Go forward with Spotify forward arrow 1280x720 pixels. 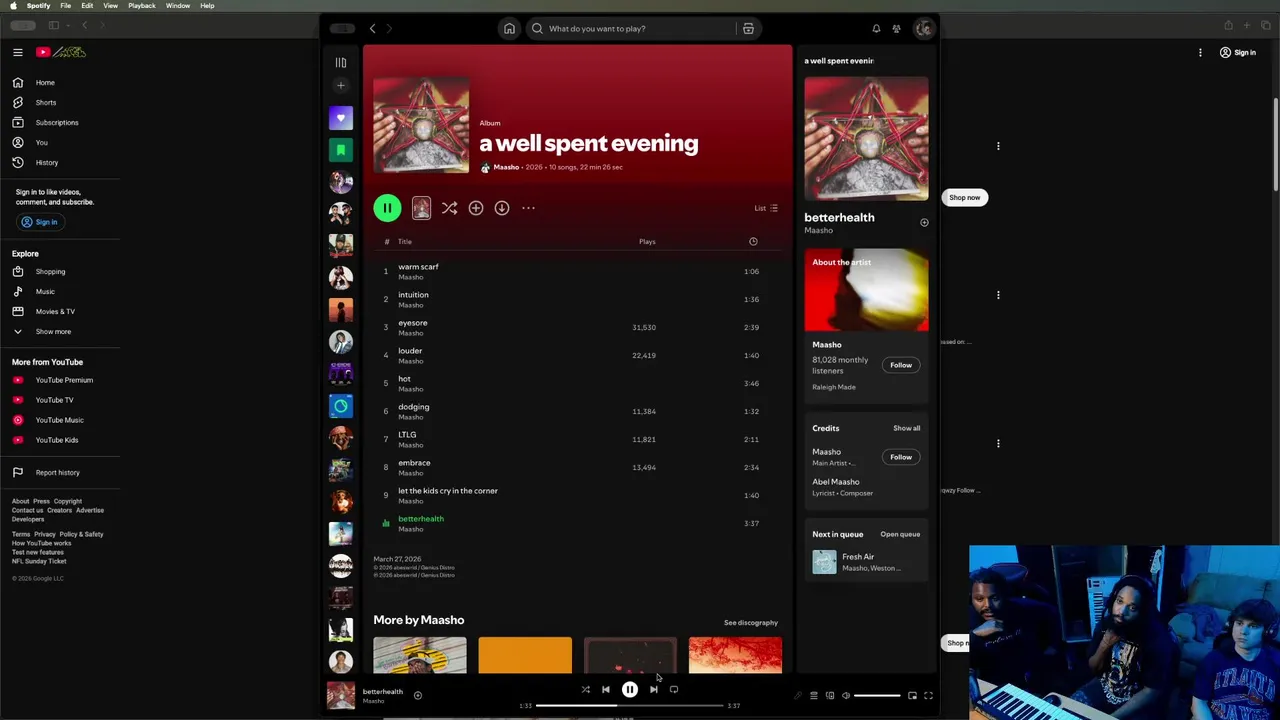[x=389, y=28]
